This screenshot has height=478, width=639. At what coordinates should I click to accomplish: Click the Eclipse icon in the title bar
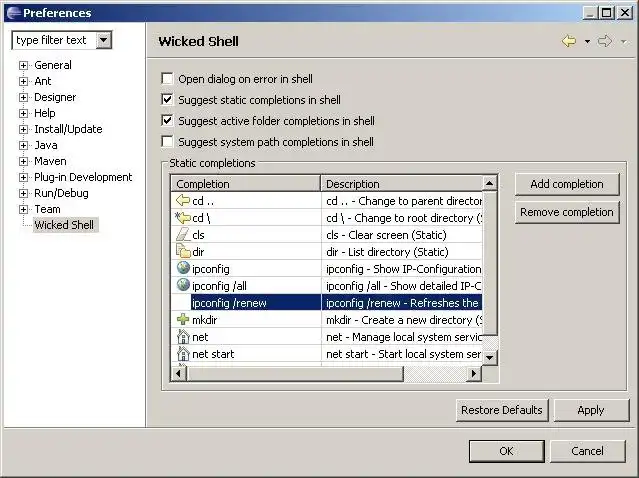(13, 13)
